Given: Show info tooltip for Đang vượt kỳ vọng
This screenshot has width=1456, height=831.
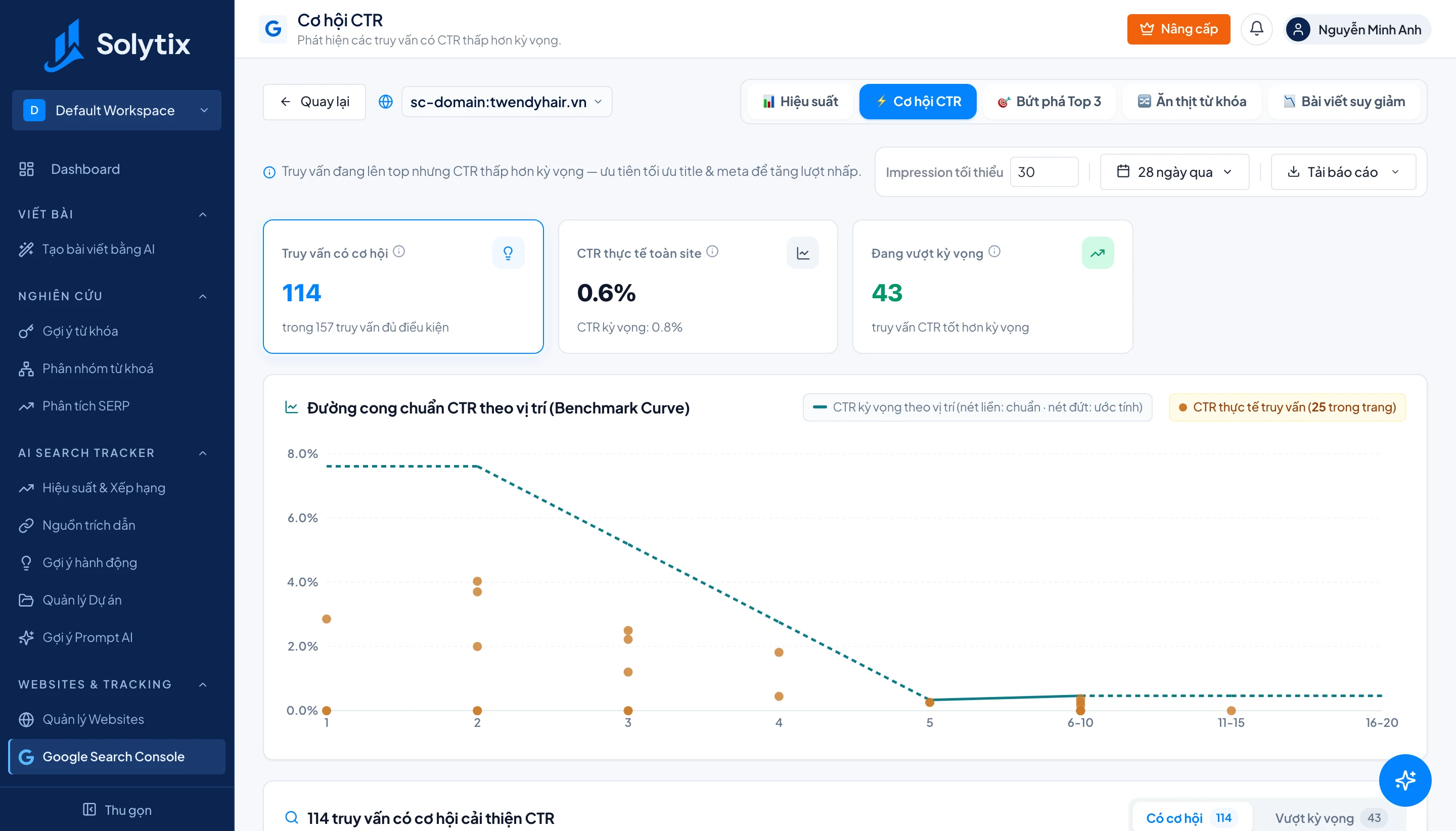Looking at the screenshot, I should [x=994, y=252].
